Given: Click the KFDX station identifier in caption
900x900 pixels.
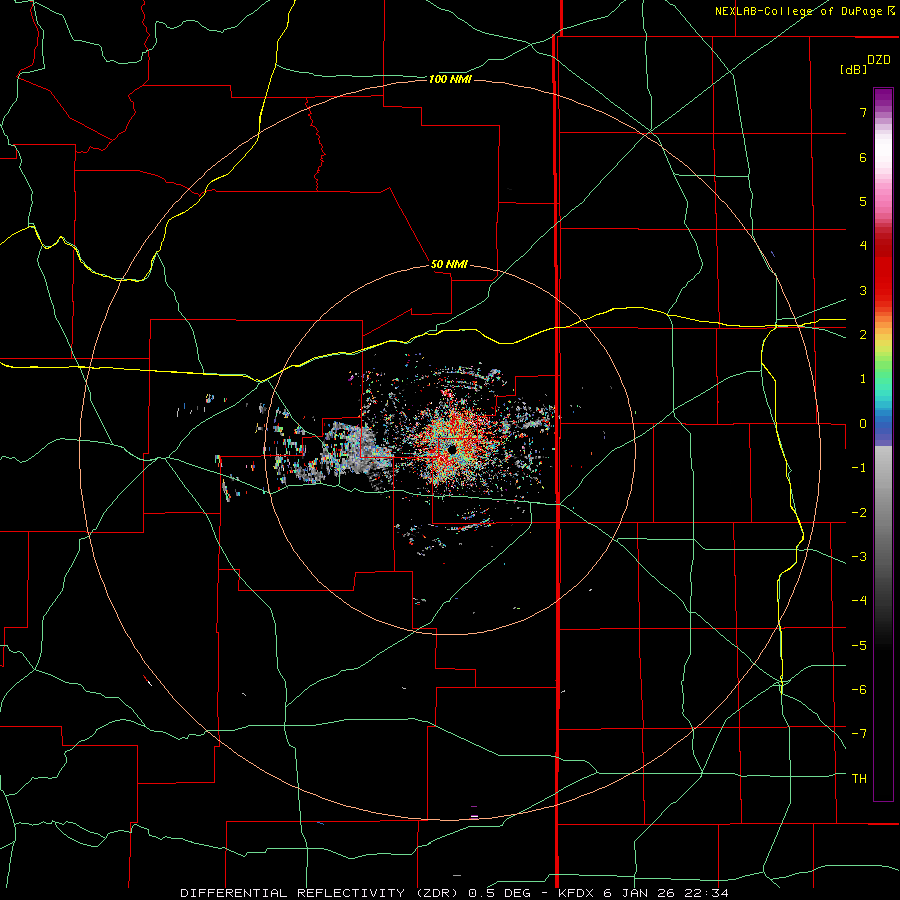Looking at the screenshot, I should pyautogui.click(x=577, y=893).
